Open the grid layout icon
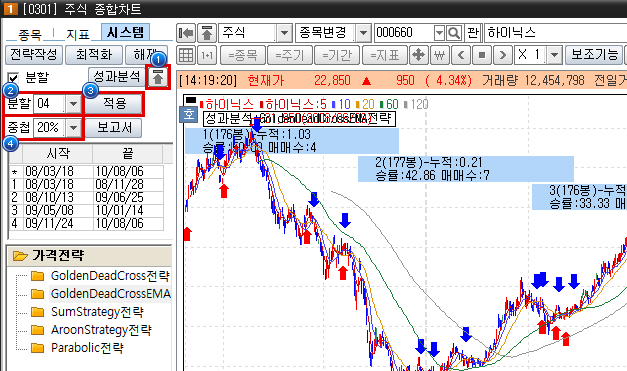The width and height of the screenshot is (627, 371). click(186, 55)
